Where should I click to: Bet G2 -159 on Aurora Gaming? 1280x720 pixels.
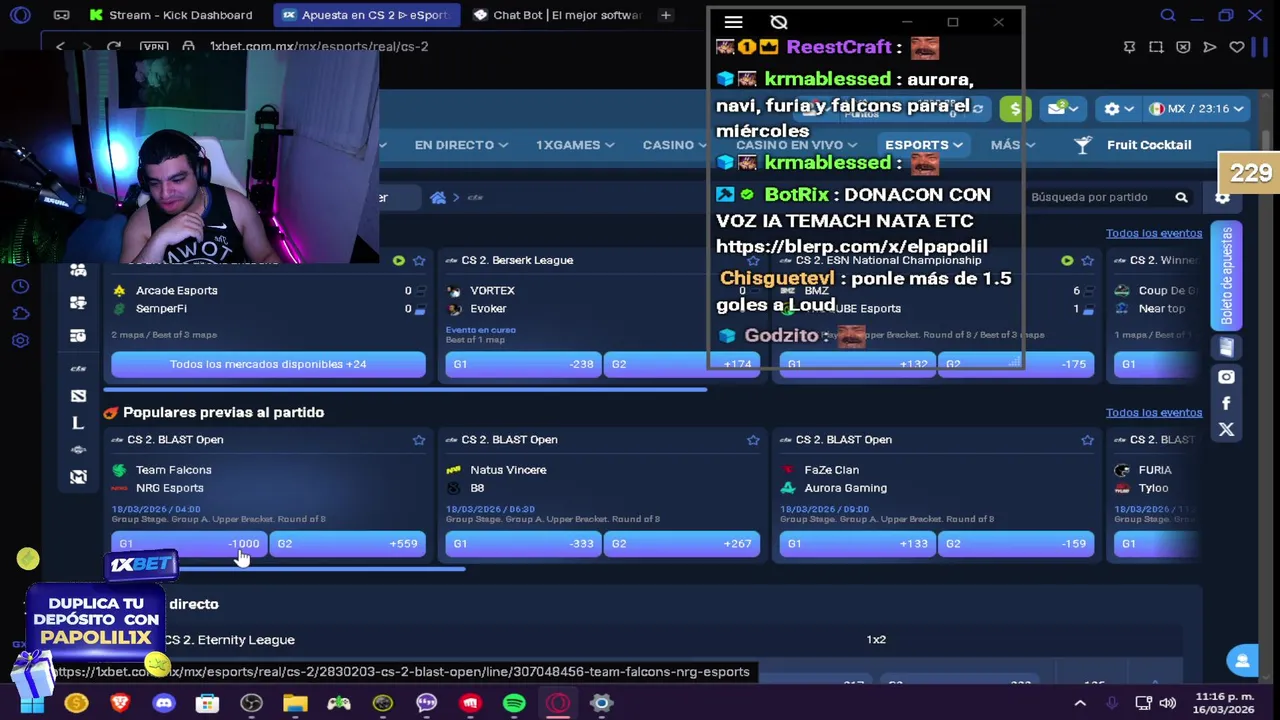(1016, 544)
